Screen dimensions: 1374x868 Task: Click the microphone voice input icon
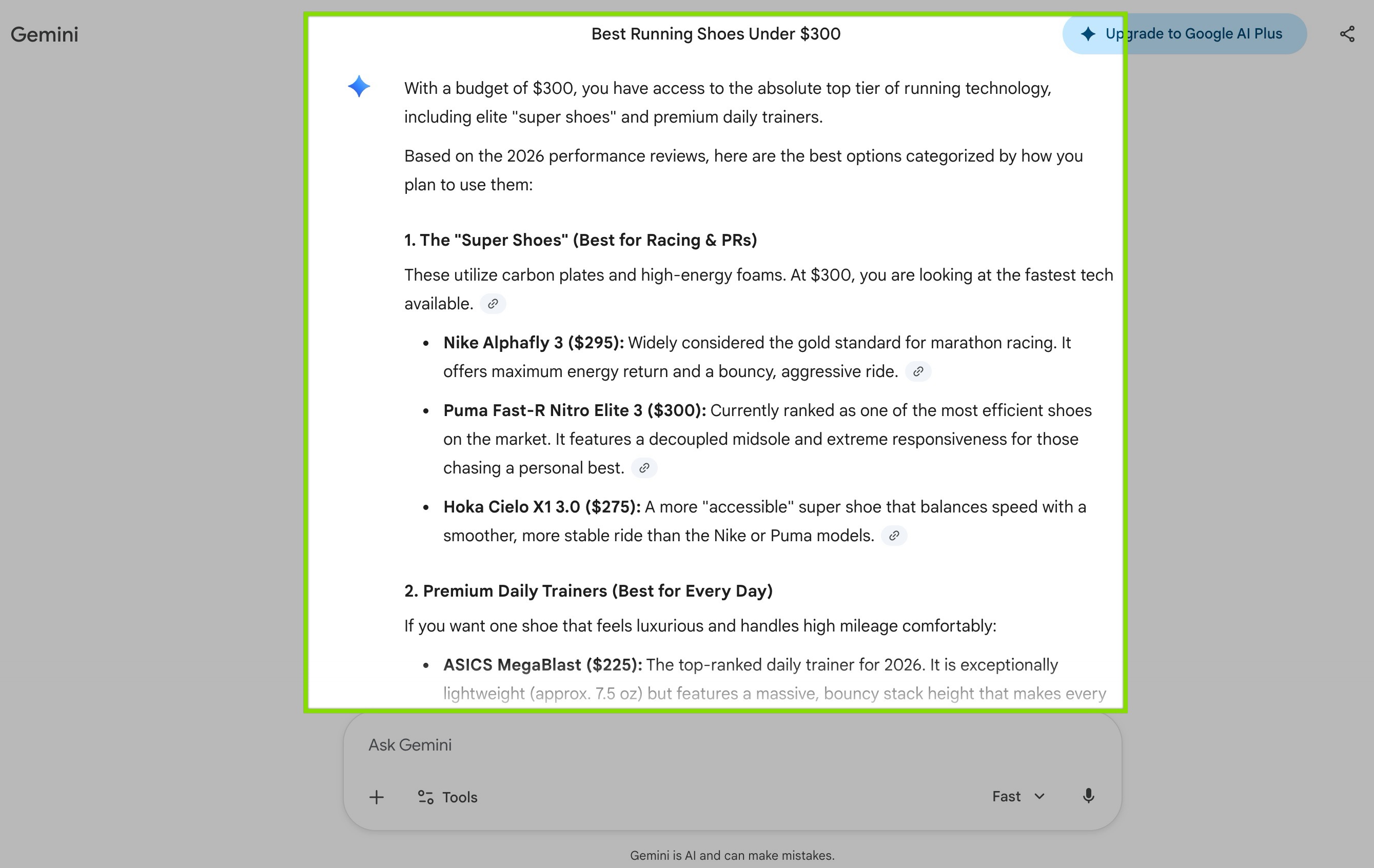1088,796
